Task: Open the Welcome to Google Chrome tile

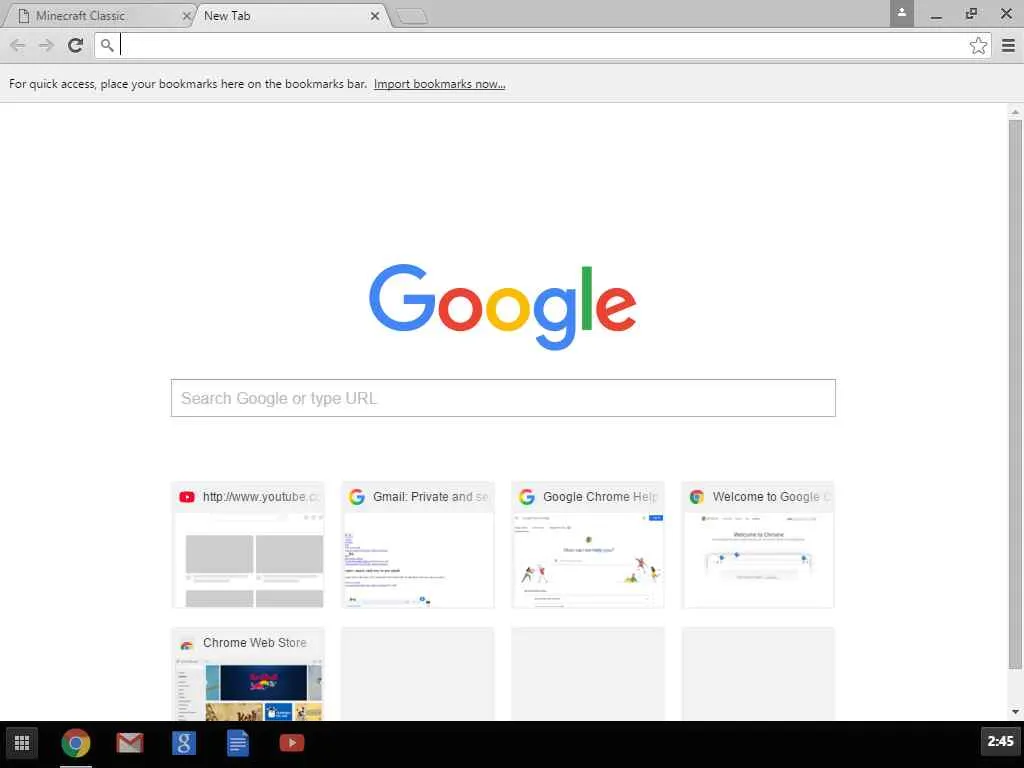Action: tap(758, 545)
